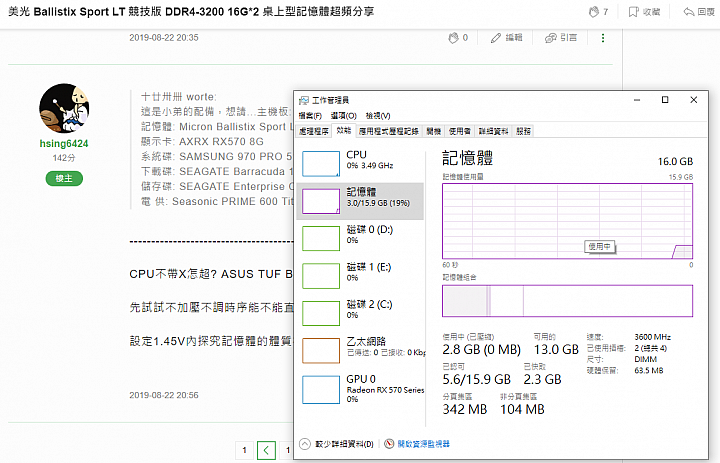Select the 效能 tab
Viewport: 720px width, 463px height.
click(343, 131)
